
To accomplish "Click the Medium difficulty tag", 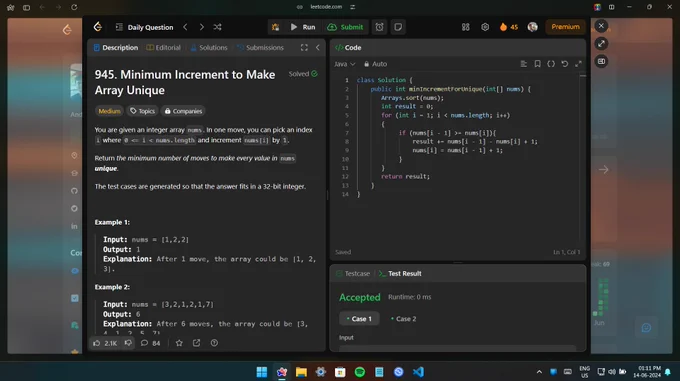I will tap(109, 111).
